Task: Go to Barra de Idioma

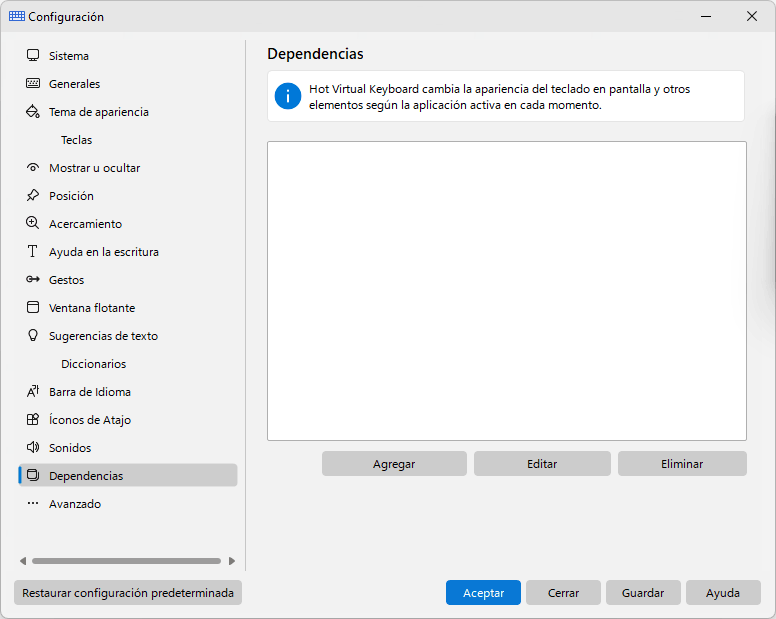Action: tap(128, 391)
